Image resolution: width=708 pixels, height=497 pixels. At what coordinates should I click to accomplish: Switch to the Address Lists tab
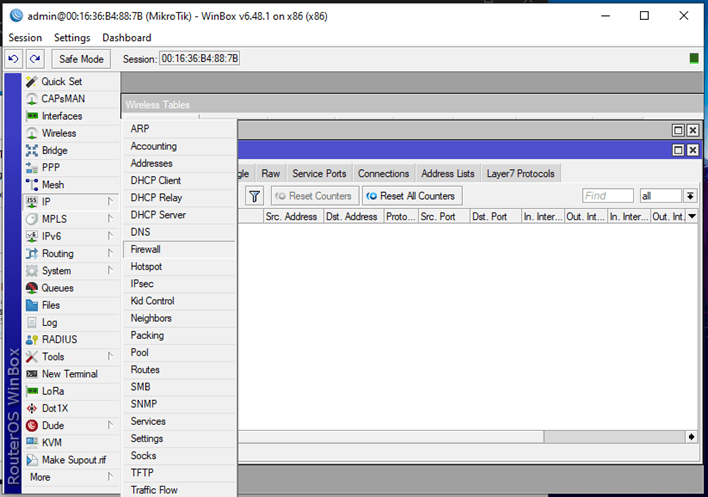pos(448,174)
